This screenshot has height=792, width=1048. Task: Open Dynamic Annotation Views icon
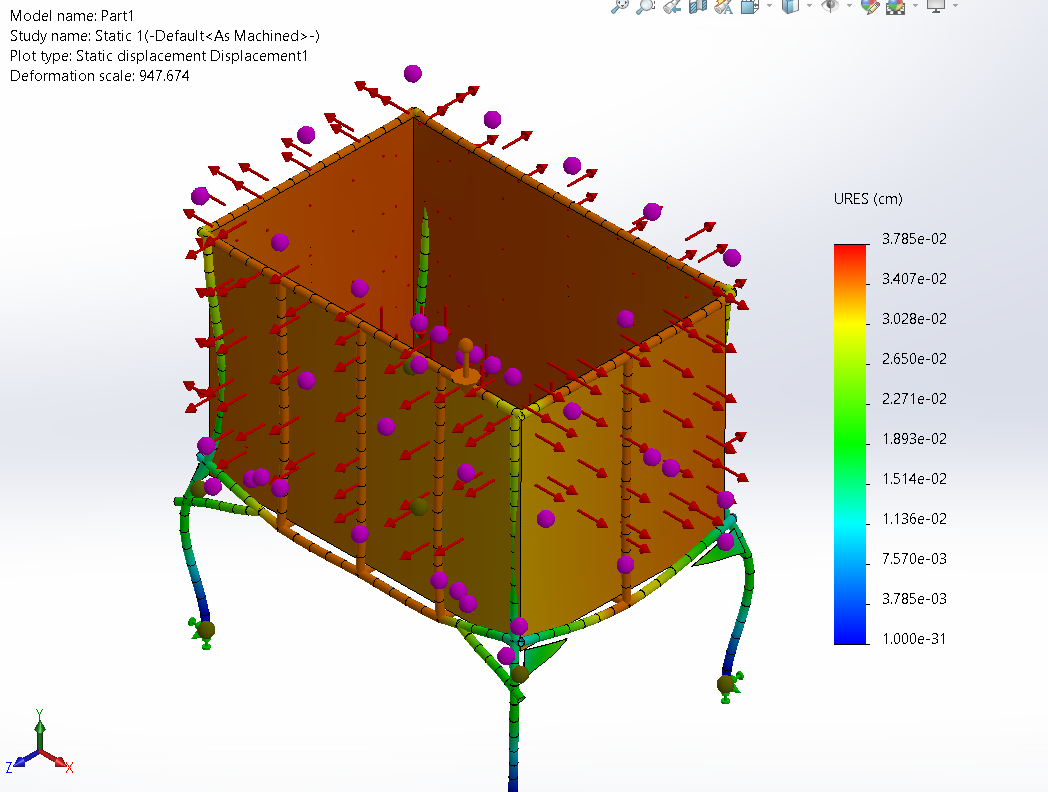(723, 5)
